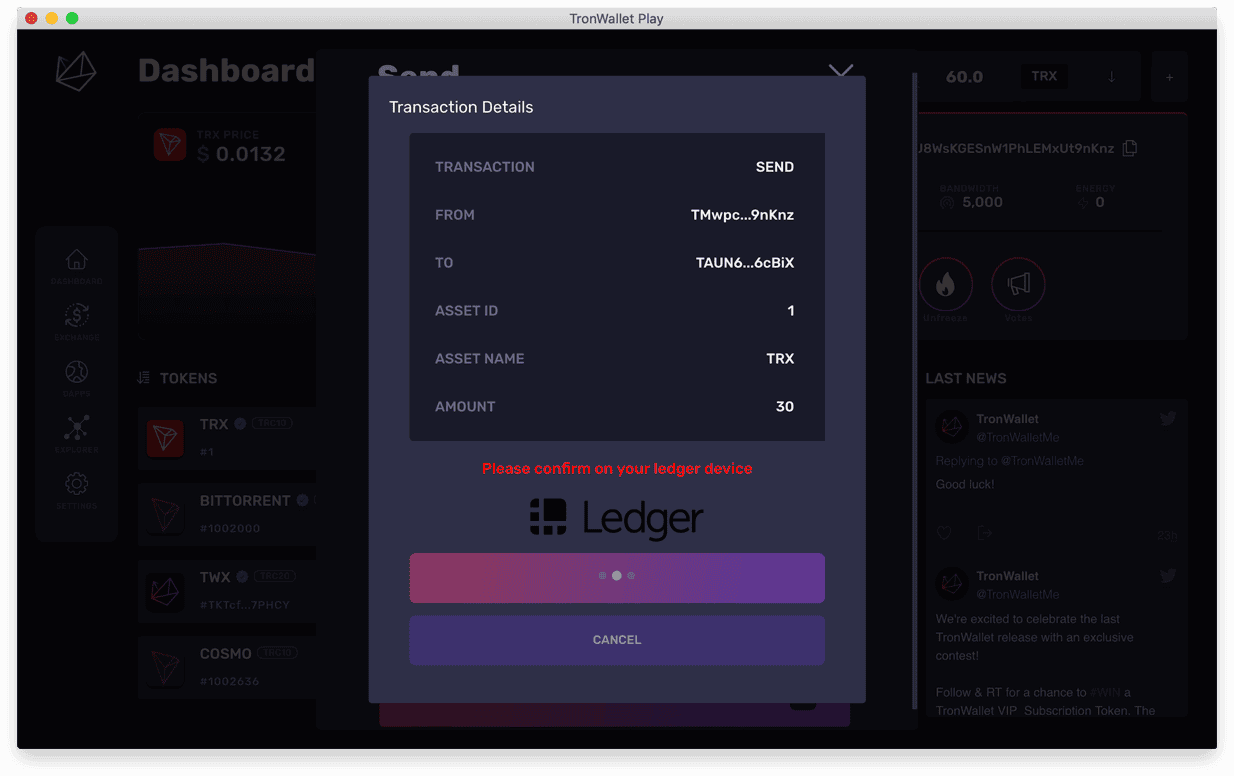Open Settings from the sidebar gear
Image resolution: width=1234 pixels, height=776 pixels.
tap(77, 490)
